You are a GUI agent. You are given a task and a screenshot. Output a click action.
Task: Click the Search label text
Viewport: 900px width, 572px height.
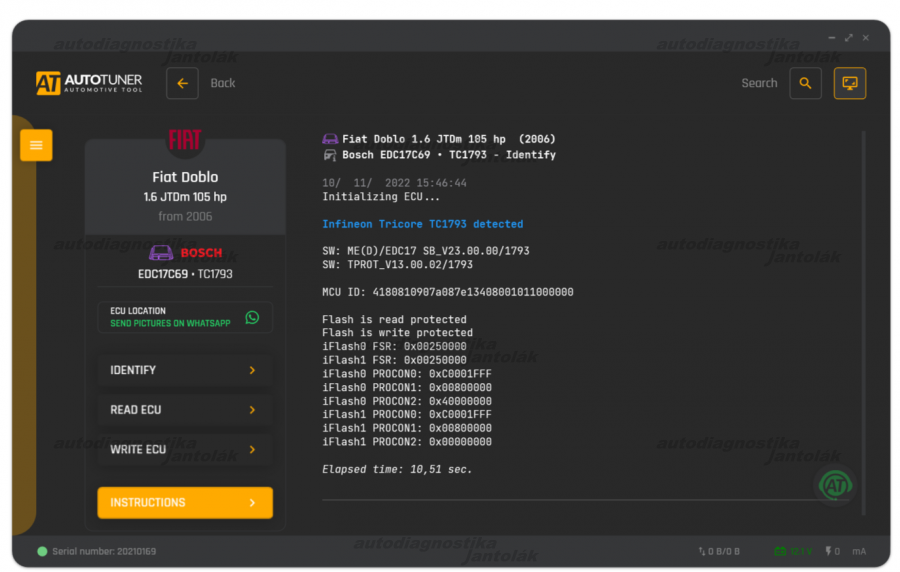point(759,83)
